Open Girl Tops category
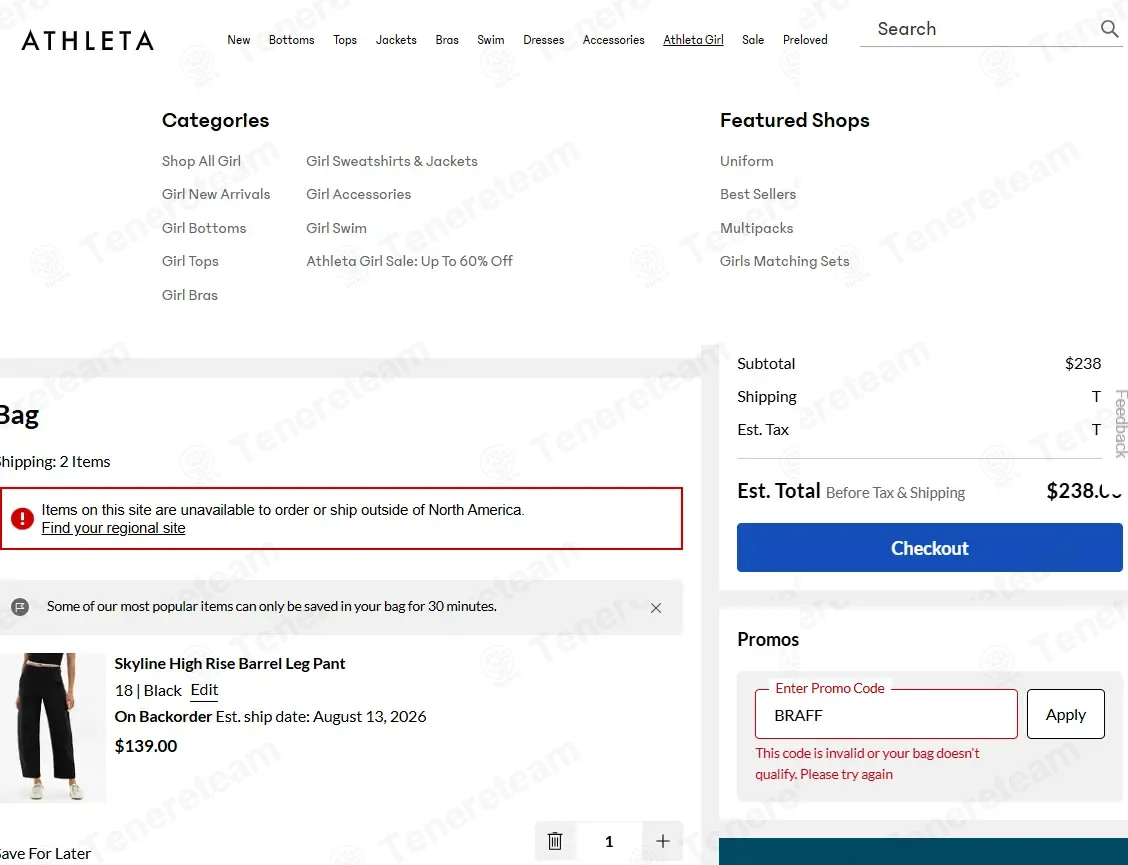1128x865 pixels. (190, 261)
